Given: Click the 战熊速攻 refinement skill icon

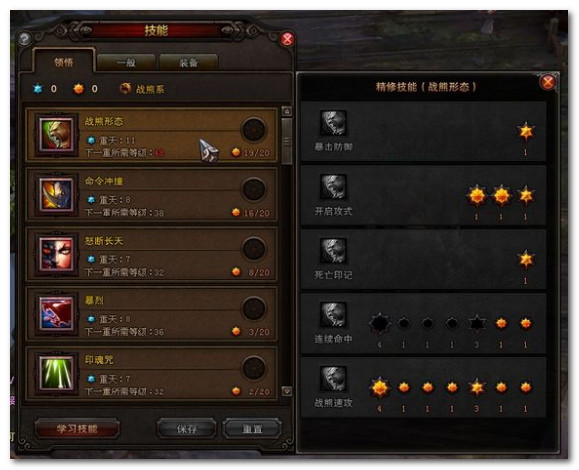Looking at the screenshot, I should [x=333, y=379].
